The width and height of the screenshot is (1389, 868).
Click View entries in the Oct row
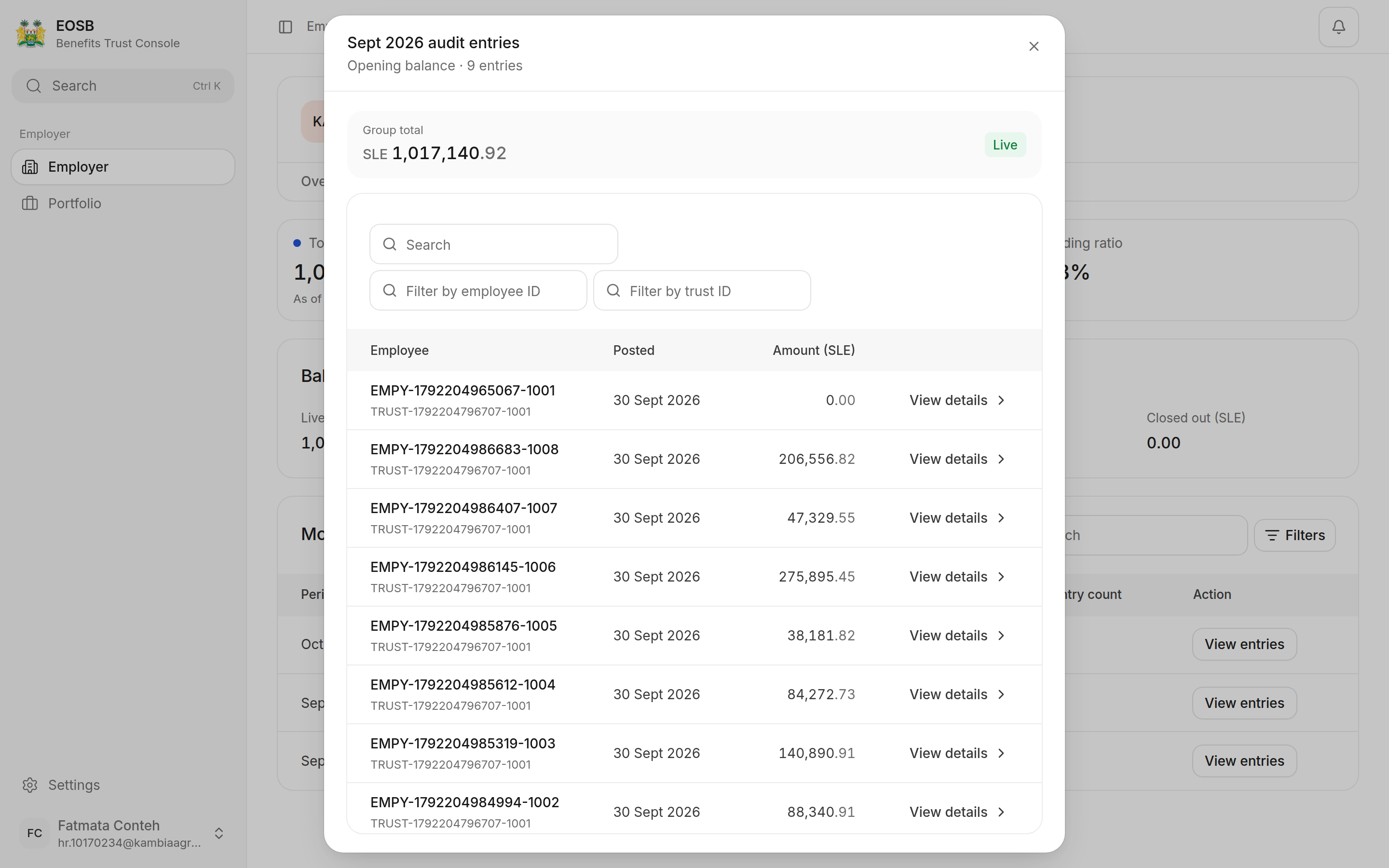[1244, 644]
